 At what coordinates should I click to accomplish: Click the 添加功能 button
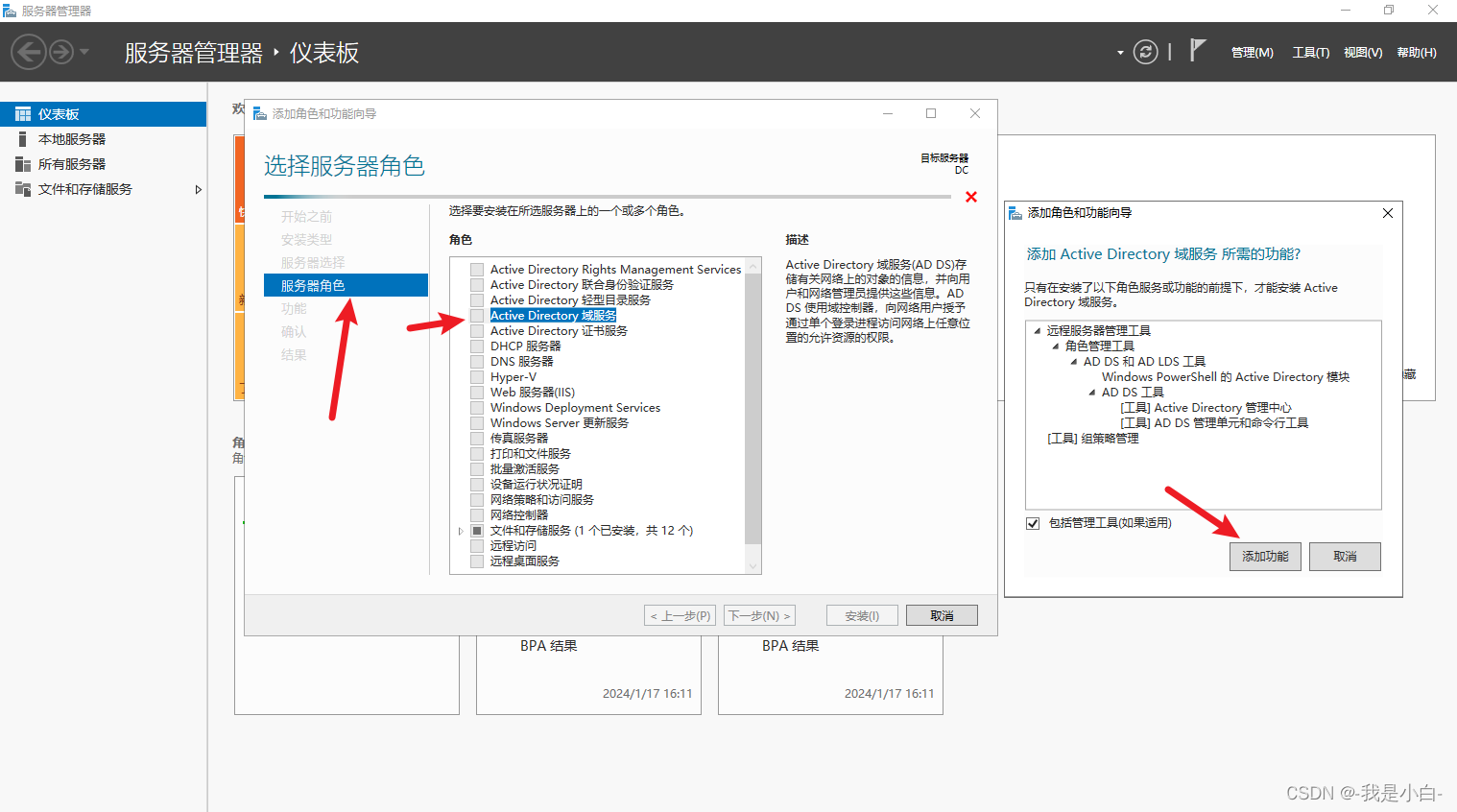pyautogui.click(x=1265, y=557)
